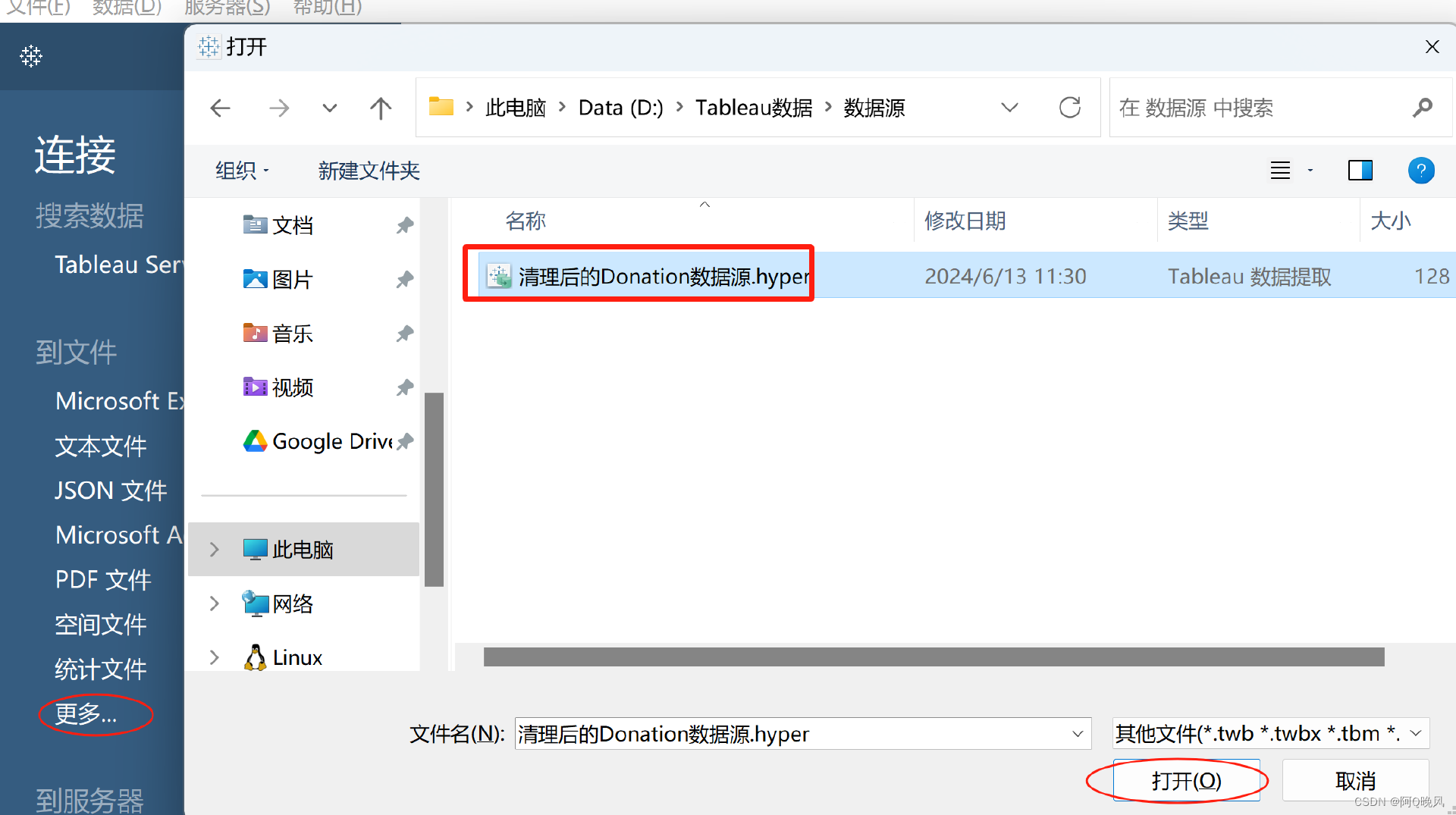Close the 打开 dialog

(1432, 47)
